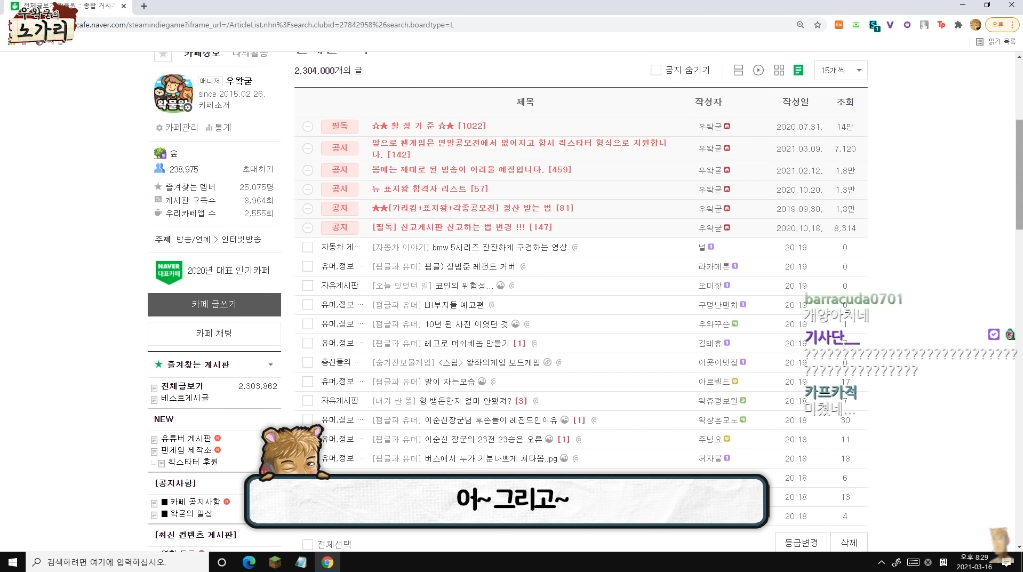Click the Chrome profile avatar

[975, 25]
